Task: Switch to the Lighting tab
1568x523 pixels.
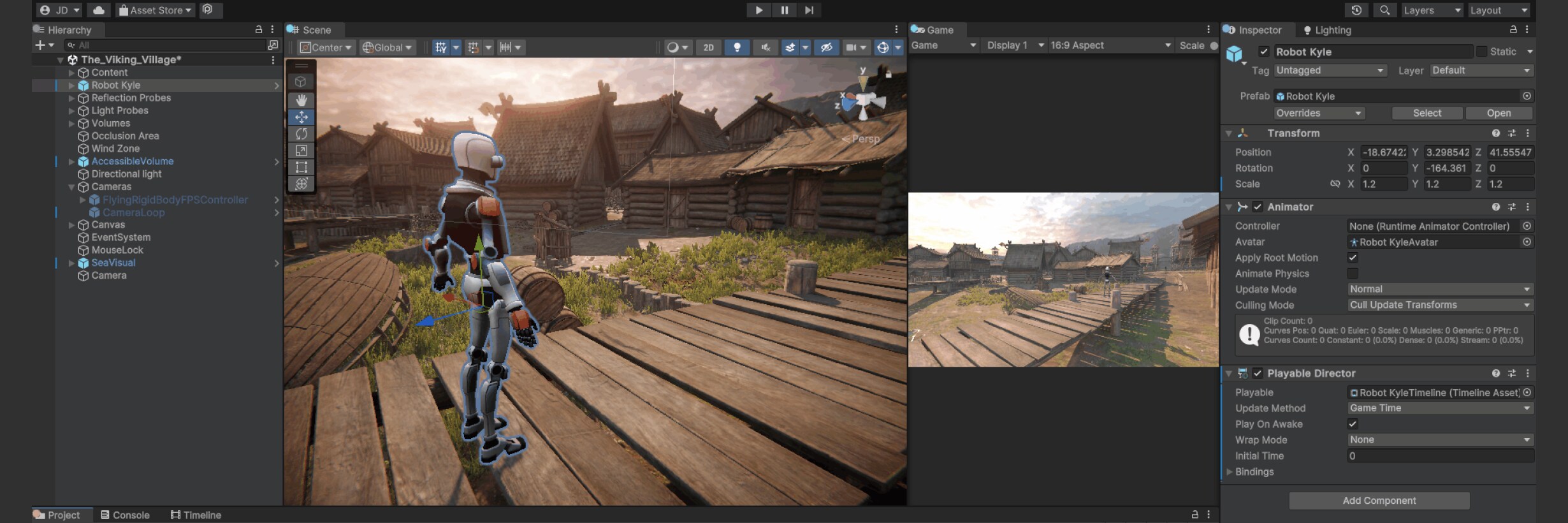Action: tap(1327, 30)
